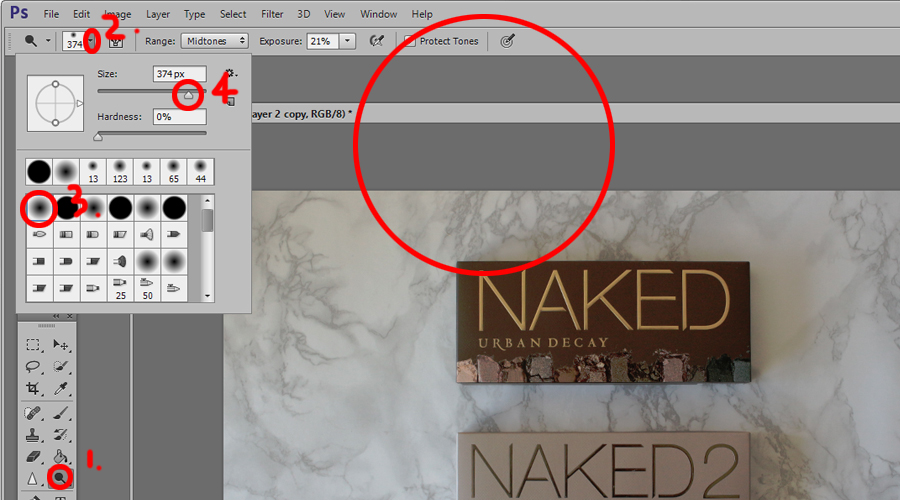Toggle the Protect Tones checkbox
Viewport: 900px width, 500px height.
click(410, 41)
